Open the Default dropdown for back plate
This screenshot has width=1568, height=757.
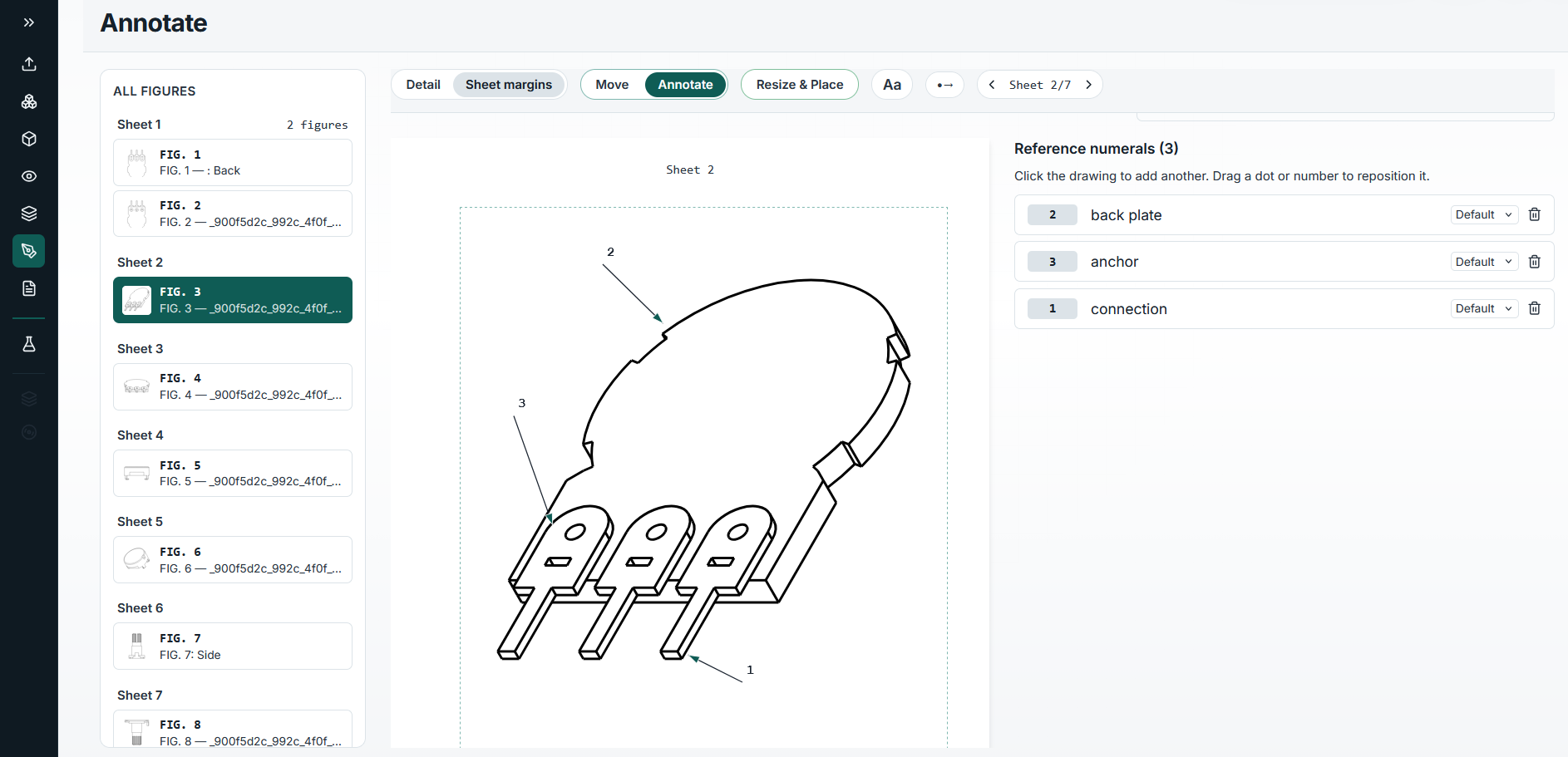(x=1484, y=214)
